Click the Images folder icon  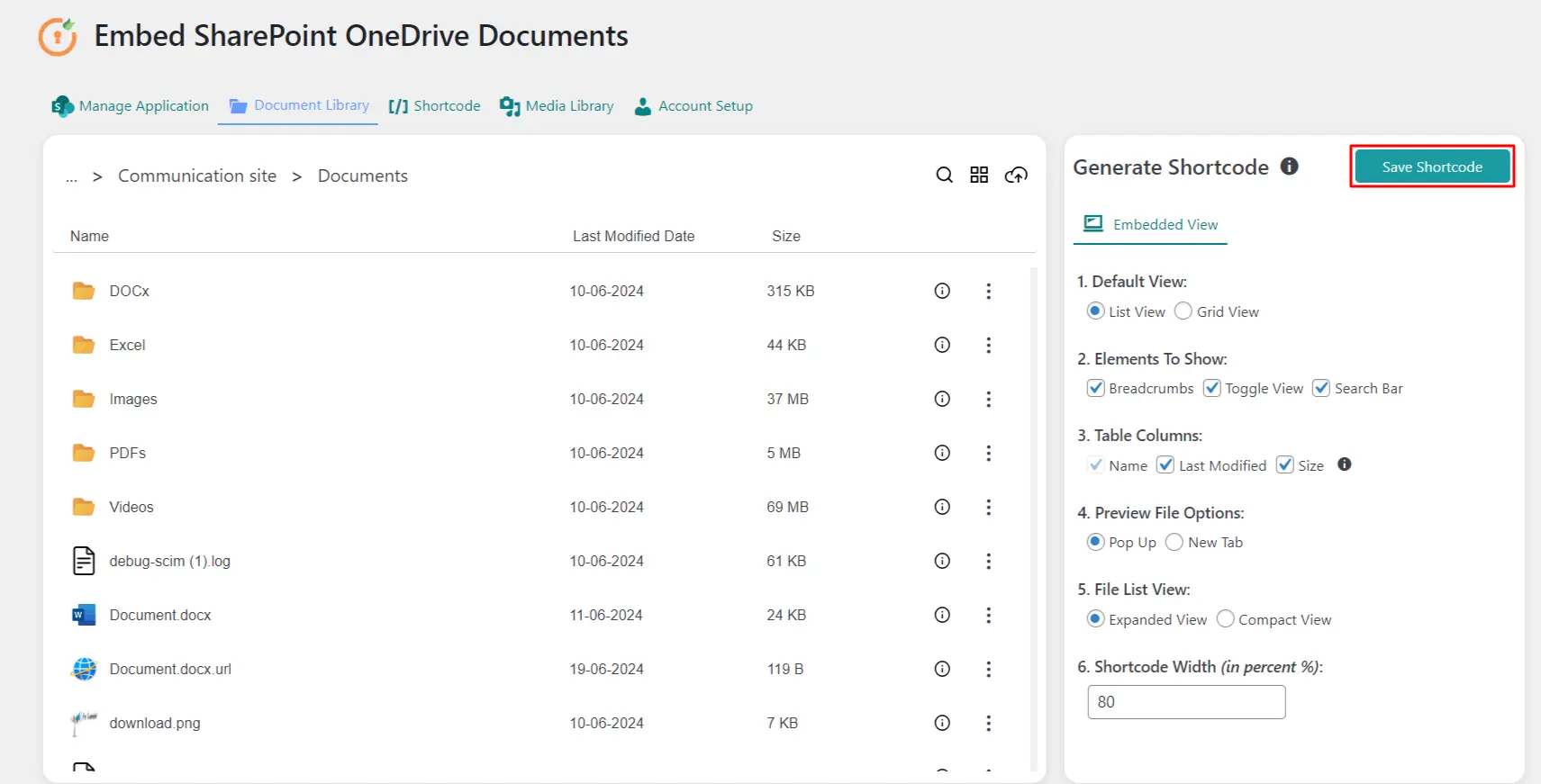[x=84, y=399]
